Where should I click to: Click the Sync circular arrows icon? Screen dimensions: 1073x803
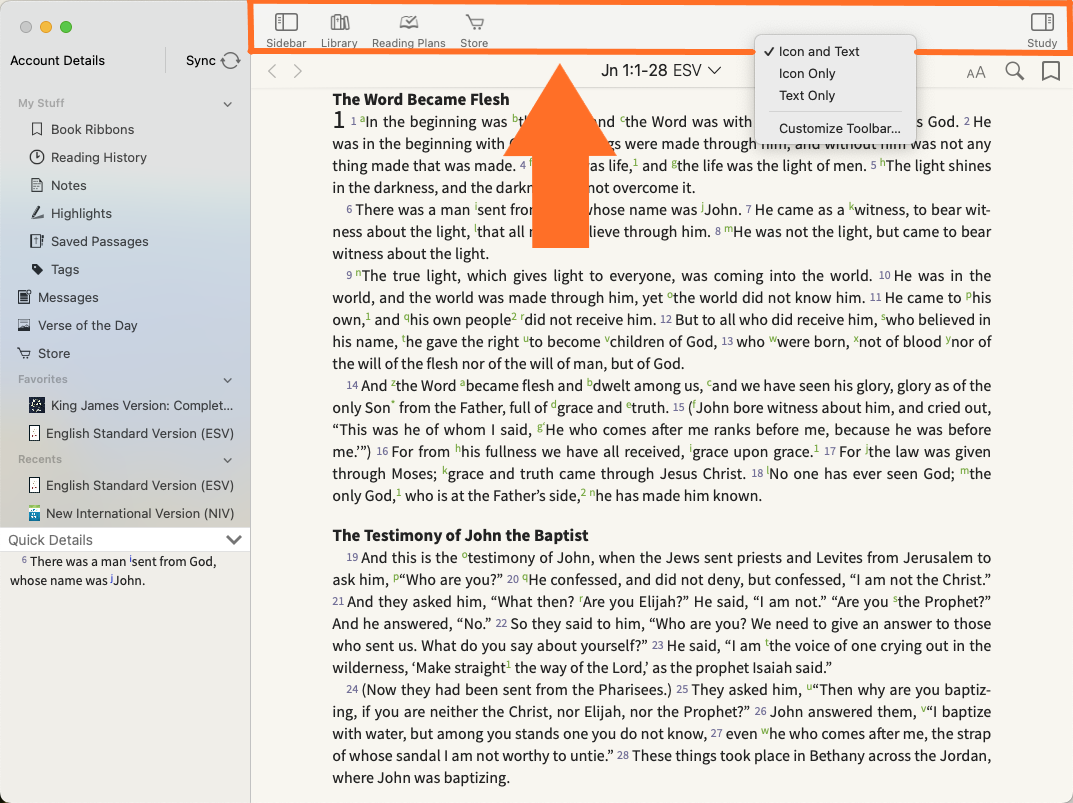(x=231, y=60)
